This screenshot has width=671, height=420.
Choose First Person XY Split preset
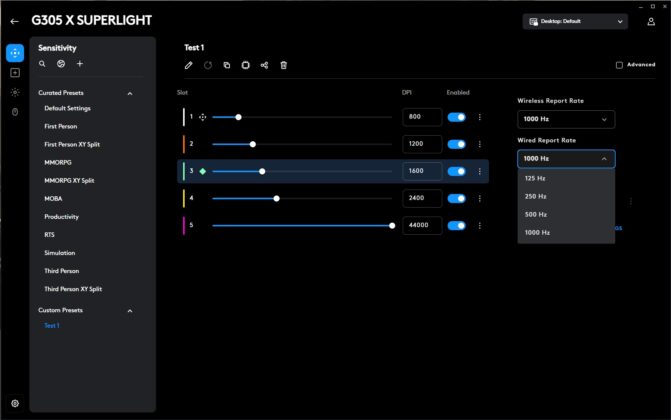[72, 144]
